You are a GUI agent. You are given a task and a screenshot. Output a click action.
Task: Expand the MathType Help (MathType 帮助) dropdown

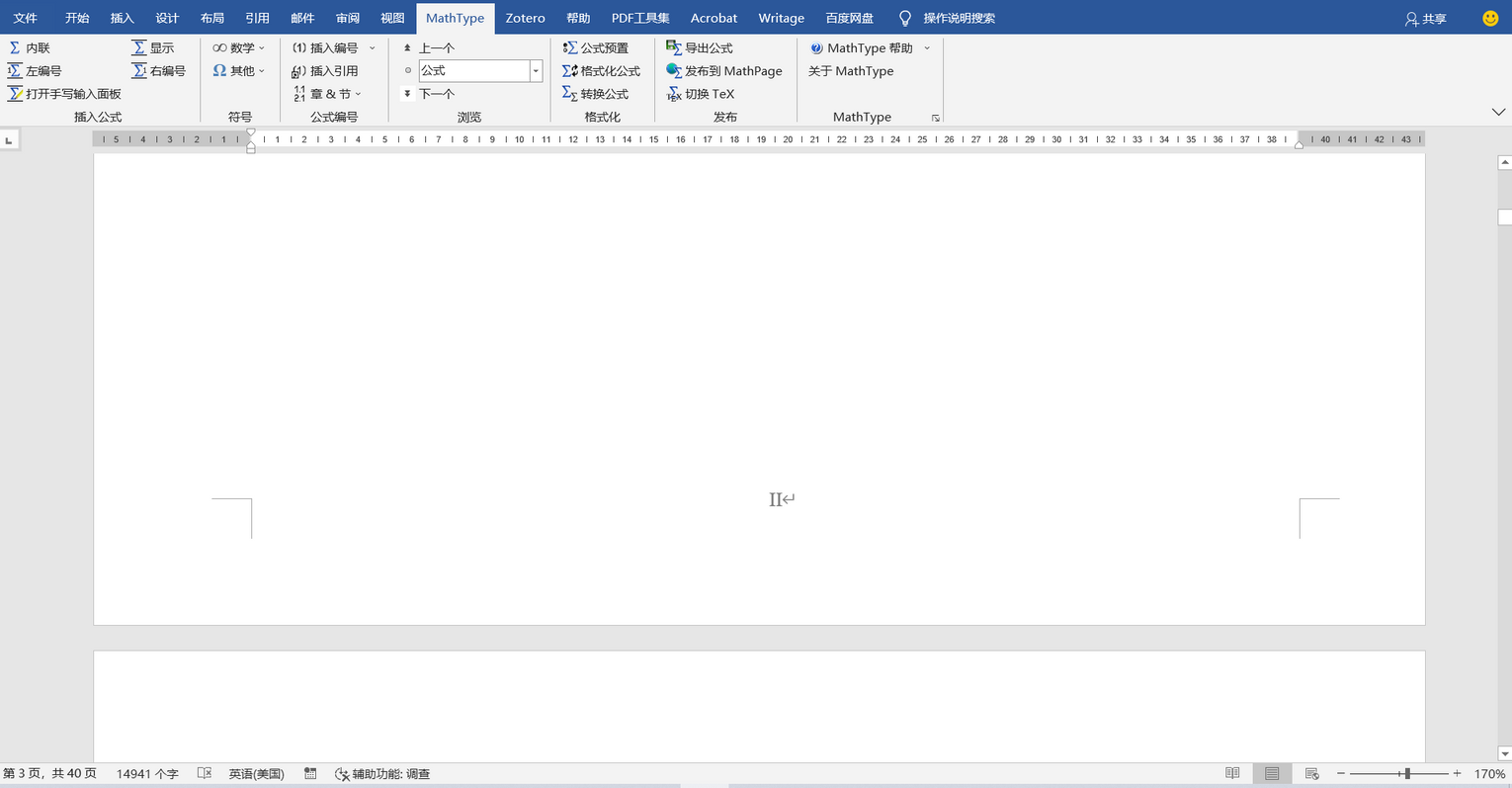pos(871,47)
